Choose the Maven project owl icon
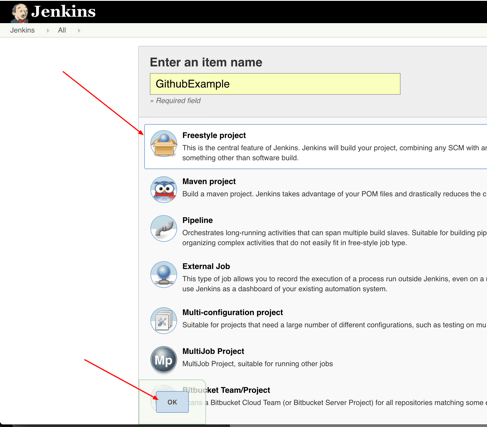This screenshot has width=487, height=427. pos(163,189)
